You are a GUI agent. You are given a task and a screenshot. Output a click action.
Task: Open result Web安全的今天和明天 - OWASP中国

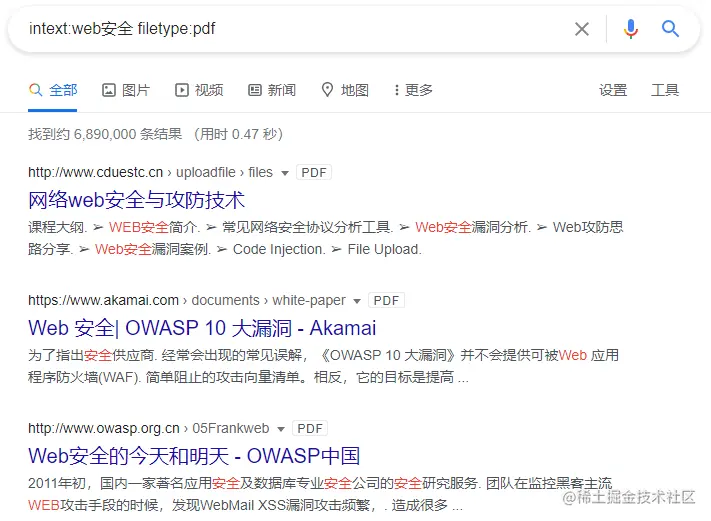(x=194, y=456)
